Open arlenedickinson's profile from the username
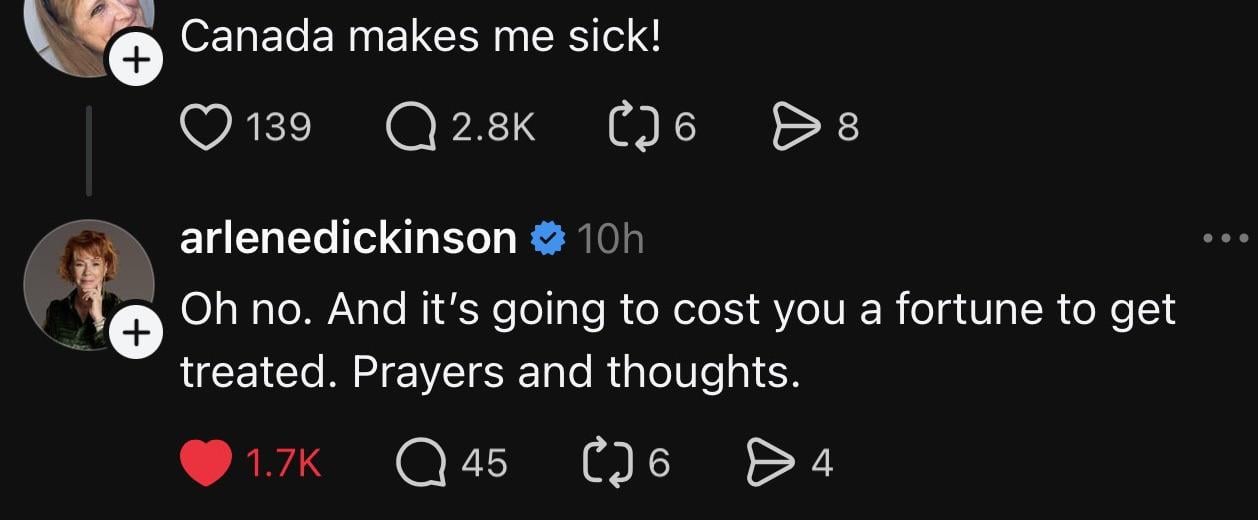1258x520 pixels. point(348,239)
